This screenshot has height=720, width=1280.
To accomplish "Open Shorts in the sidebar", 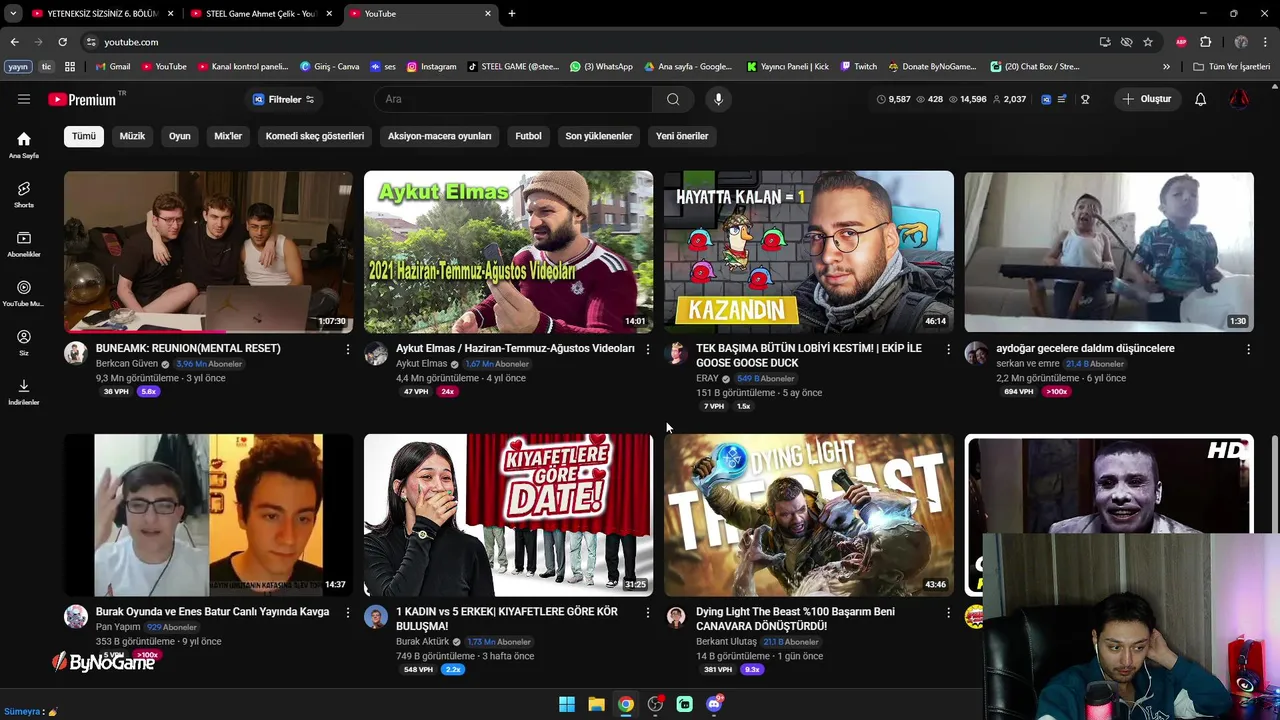I will pyautogui.click(x=24, y=194).
